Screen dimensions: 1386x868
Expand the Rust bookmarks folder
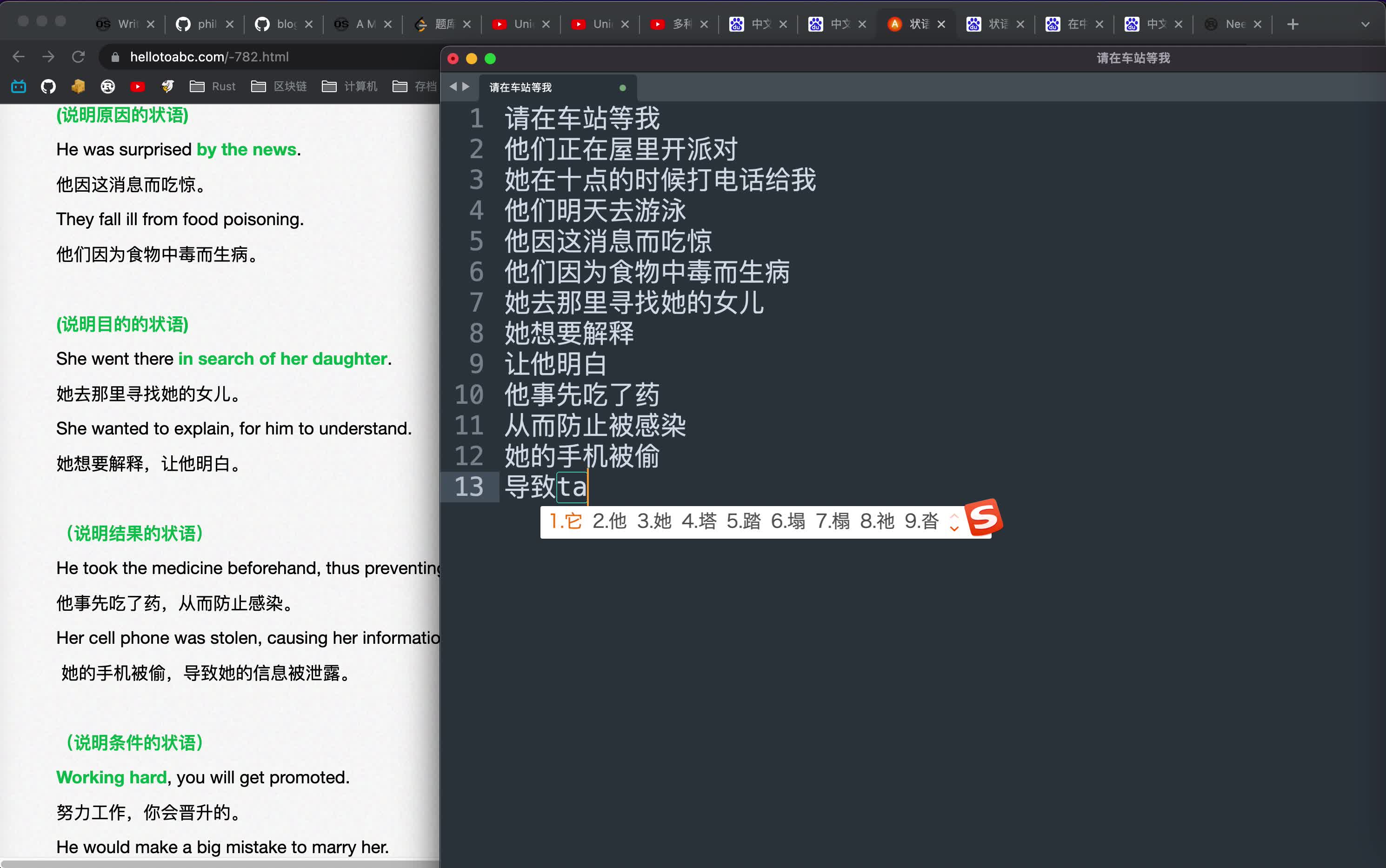(x=213, y=86)
